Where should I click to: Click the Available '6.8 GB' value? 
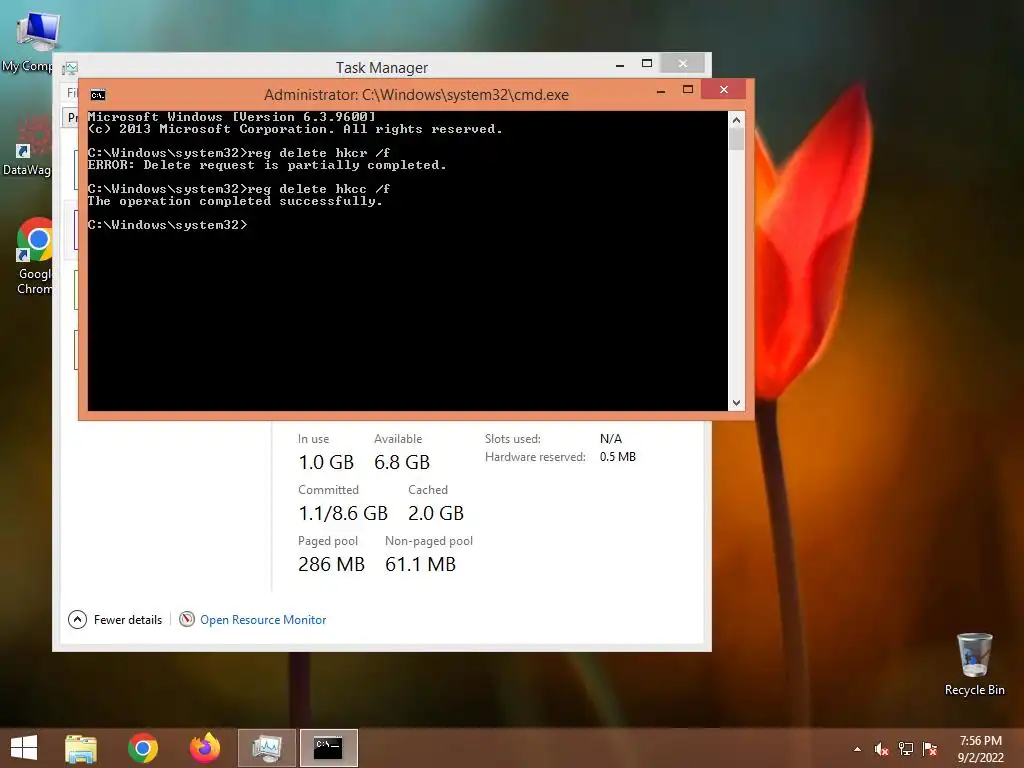402,462
